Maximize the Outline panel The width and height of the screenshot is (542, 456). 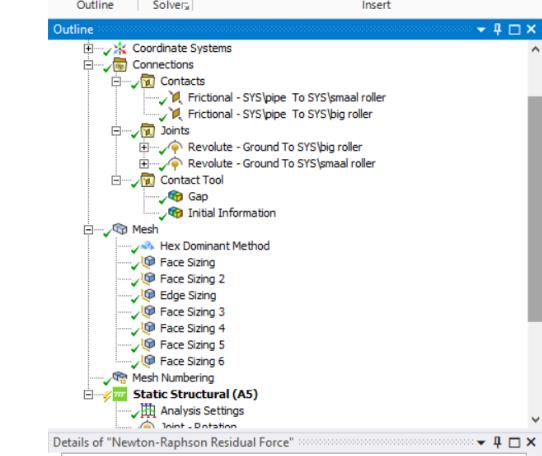514,30
